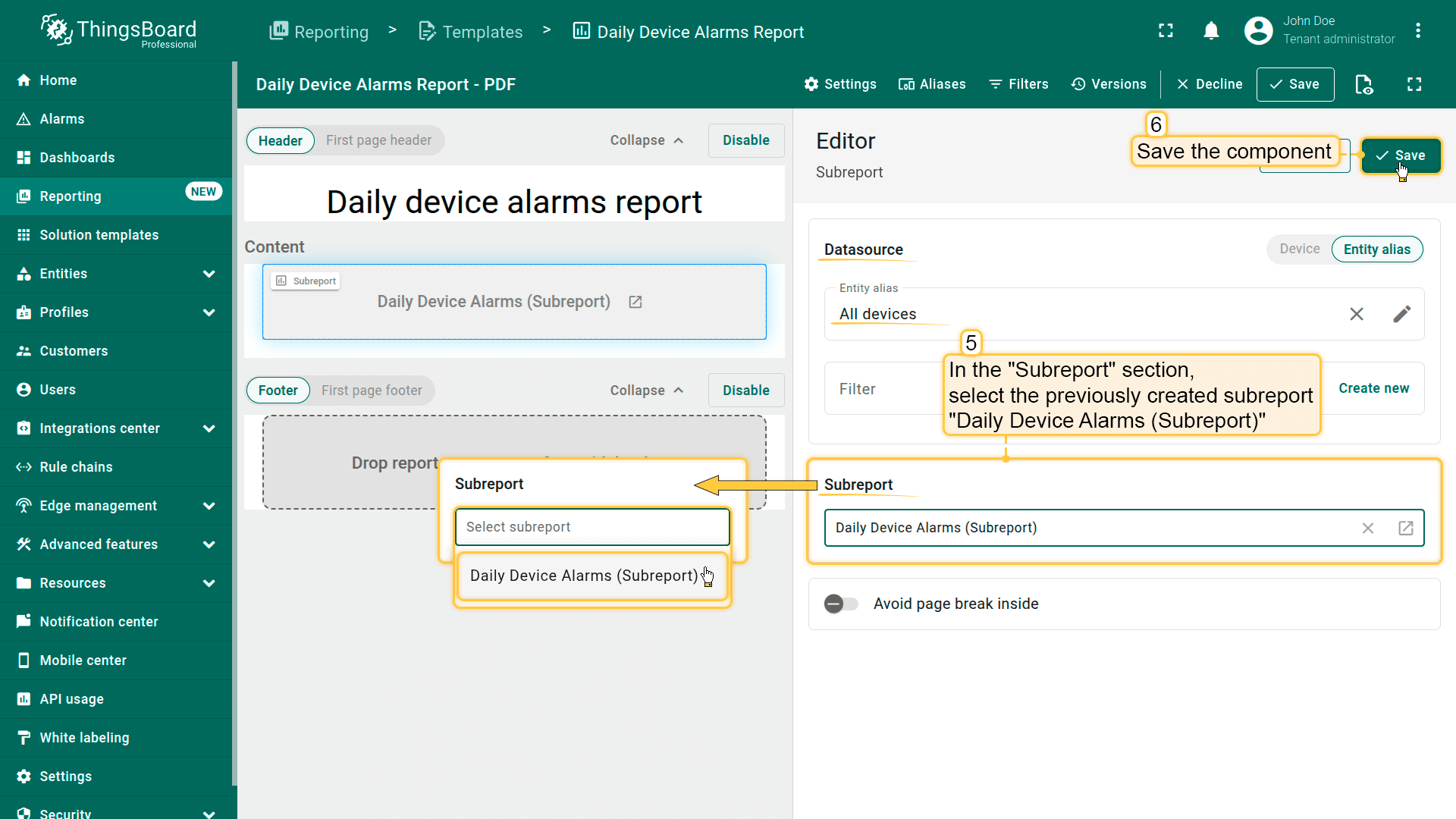Disable the Footer section
This screenshot has height=819, width=1456.
pos(745,391)
